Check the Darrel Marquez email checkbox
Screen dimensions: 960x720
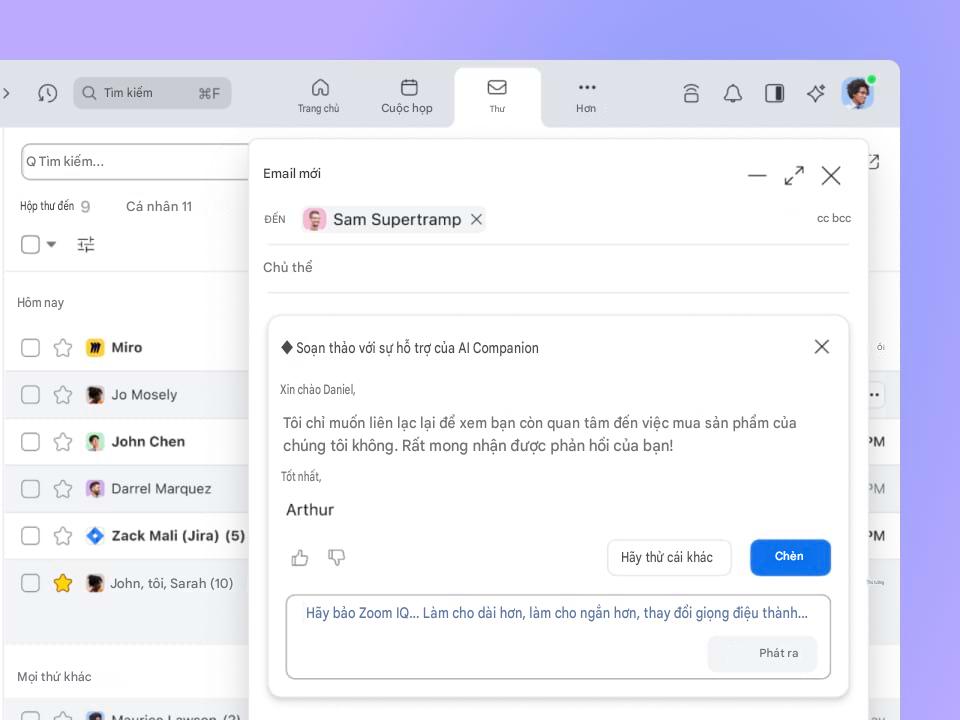pos(30,489)
